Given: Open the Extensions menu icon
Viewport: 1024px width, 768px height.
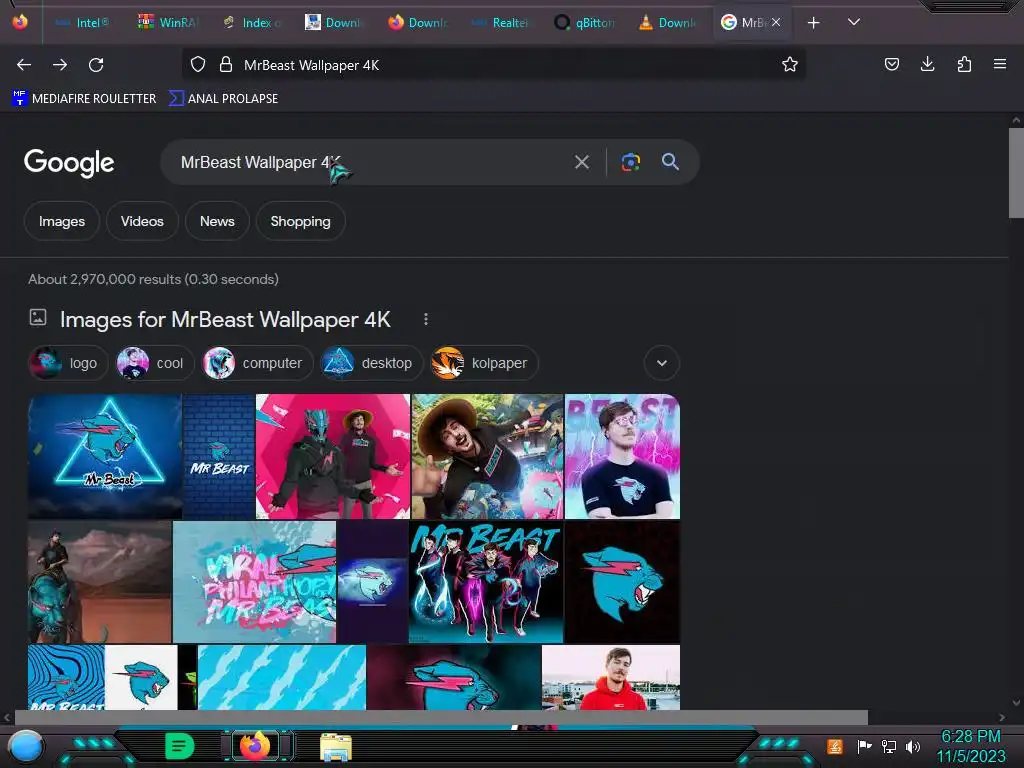Looking at the screenshot, I should 964,64.
